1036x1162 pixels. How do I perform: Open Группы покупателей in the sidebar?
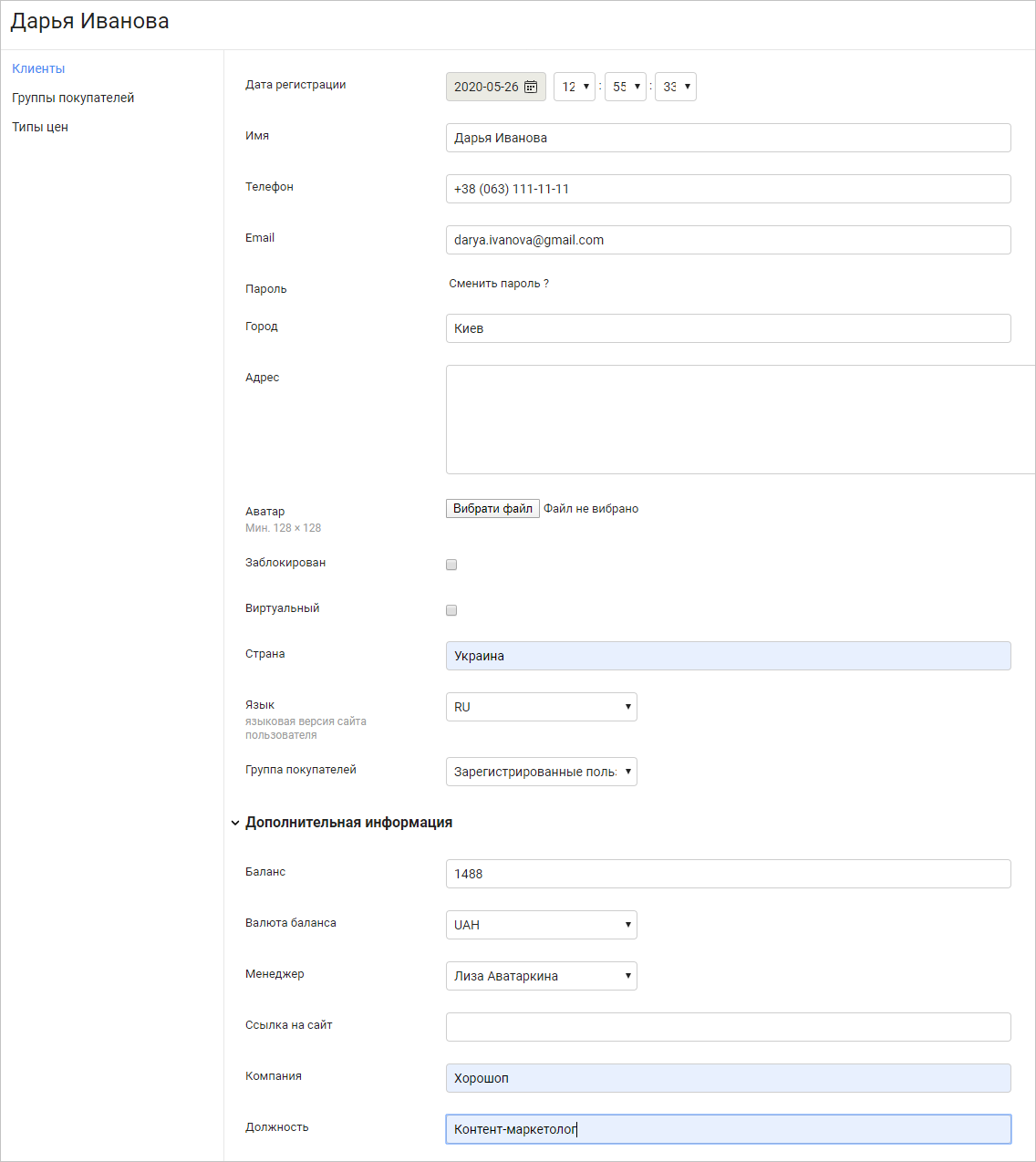click(73, 98)
